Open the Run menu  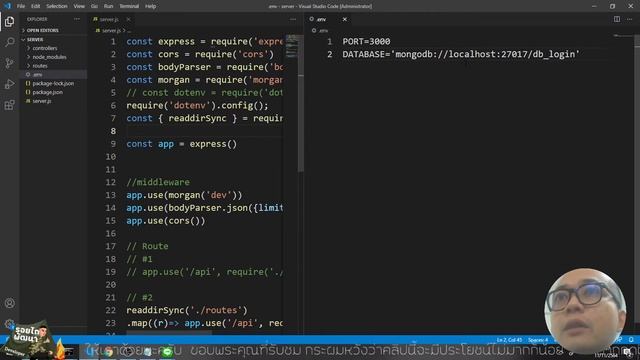(x=108, y=6)
